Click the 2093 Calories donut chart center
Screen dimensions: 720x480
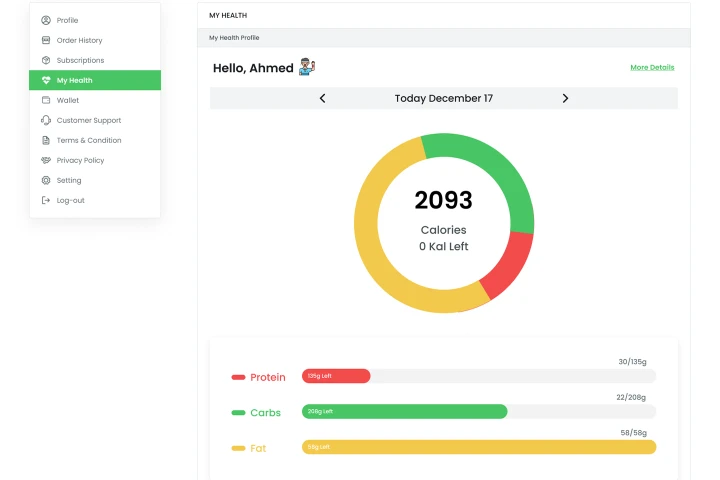(x=443, y=220)
